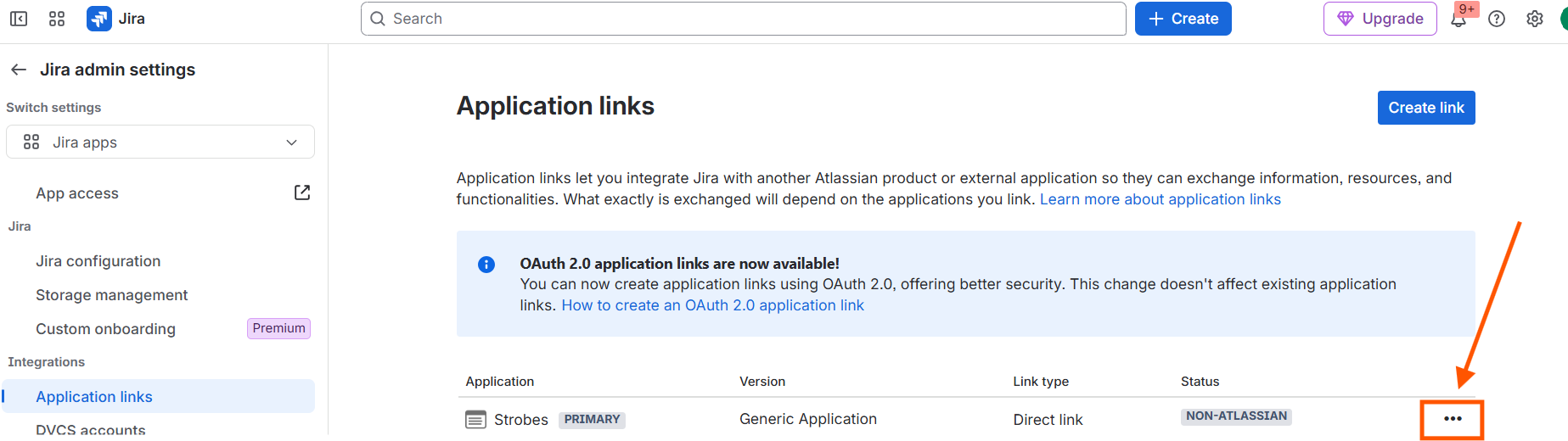Open Learn more about application links
This screenshot has height=441, width=1568.
point(1161,199)
